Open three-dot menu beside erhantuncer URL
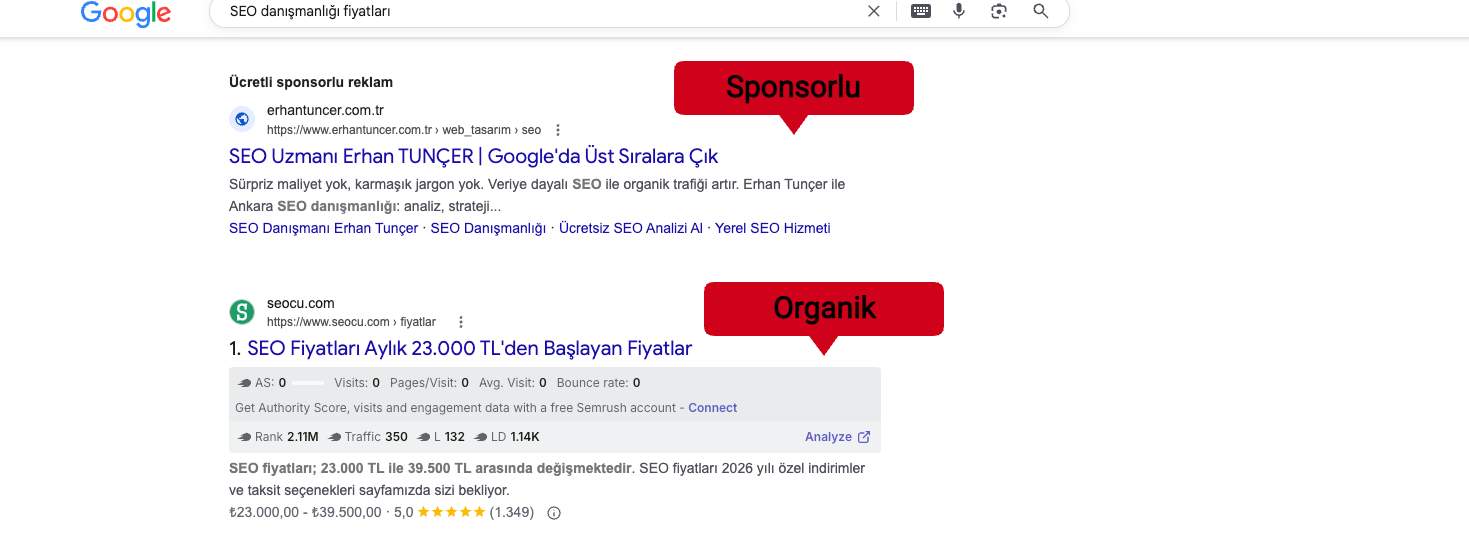Image resolution: width=1469 pixels, height=538 pixels. pos(558,130)
